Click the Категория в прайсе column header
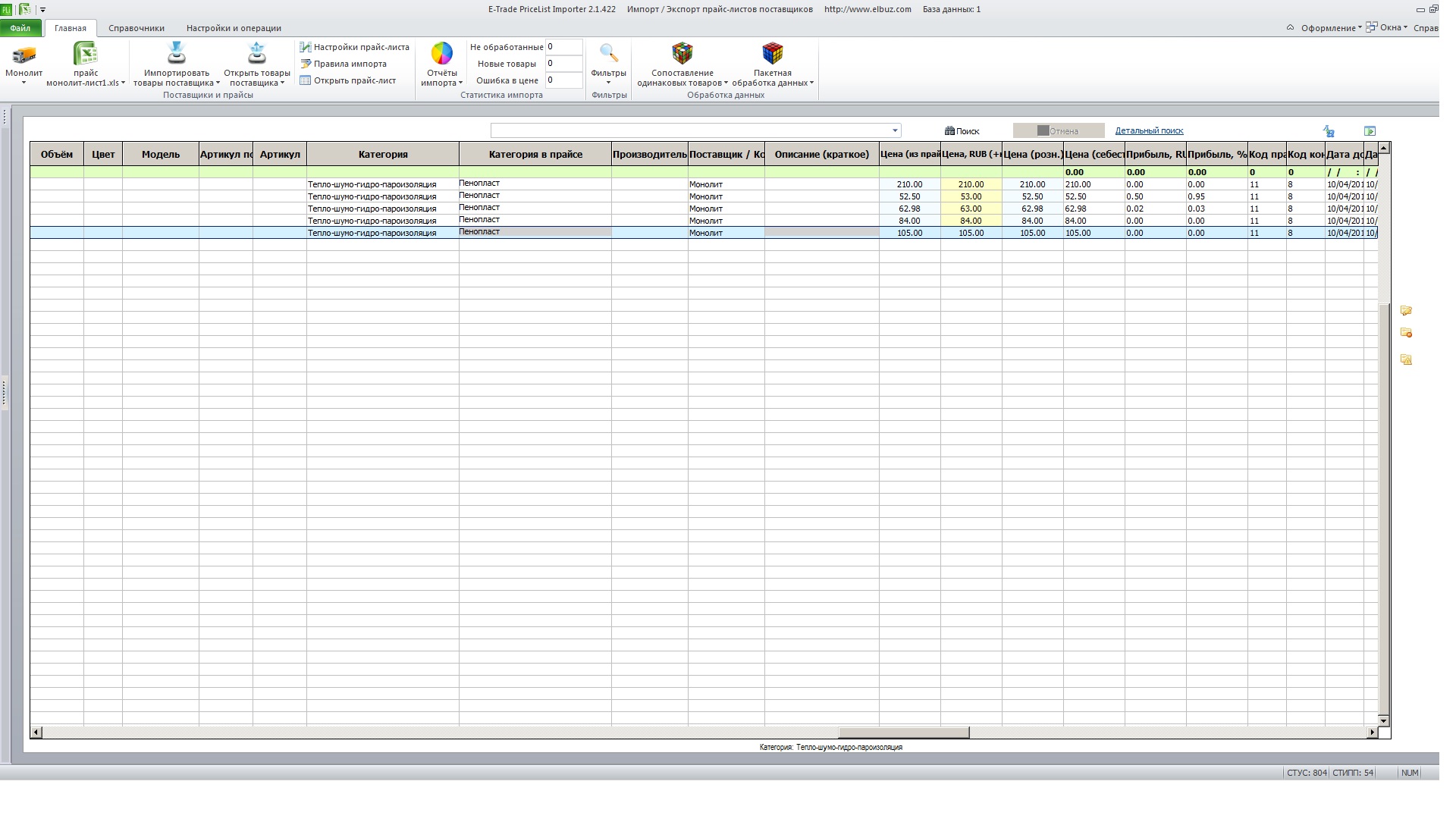Viewport: 1456px width, 819px height. [x=535, y=154]
